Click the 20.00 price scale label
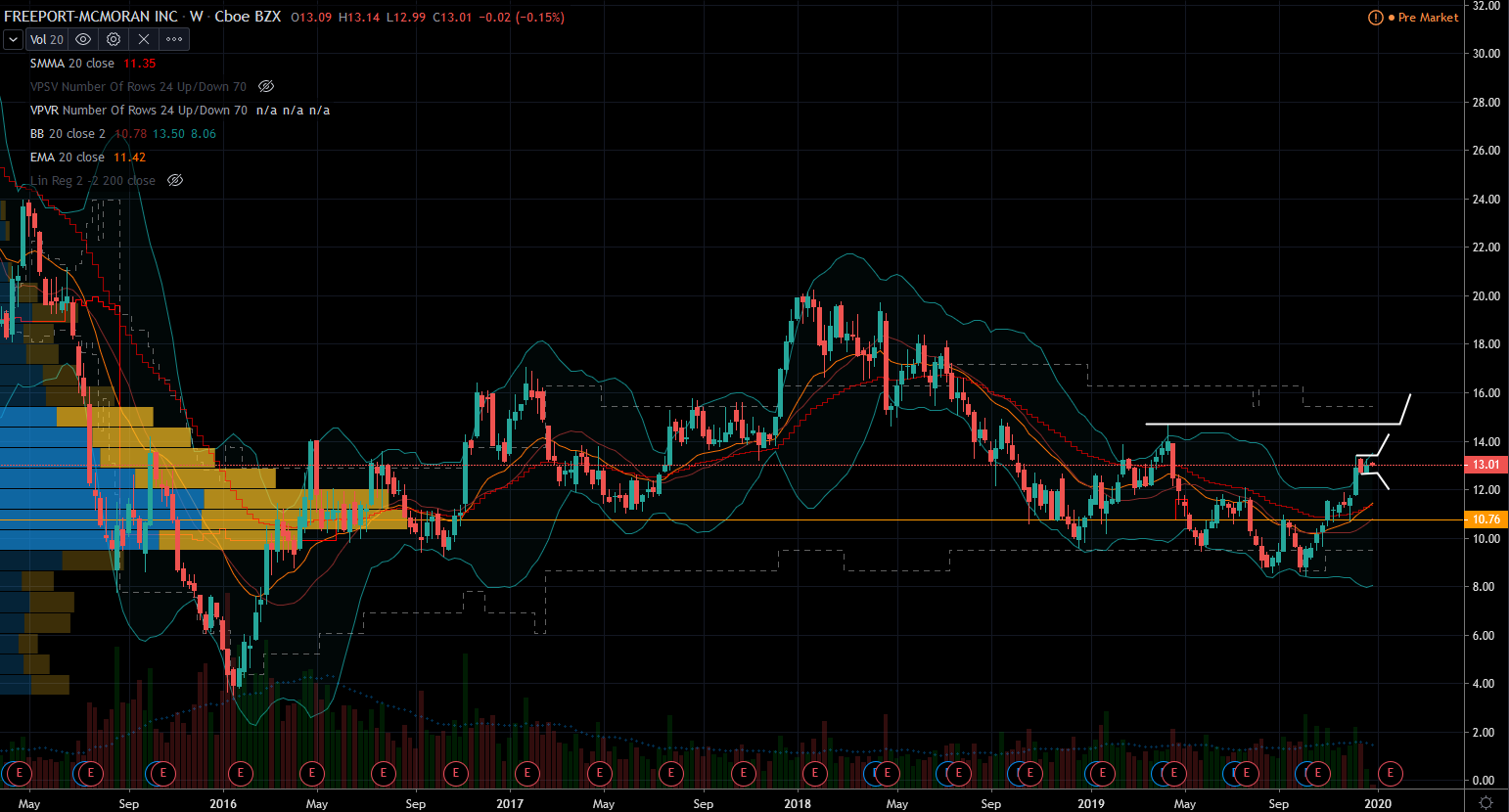 1486,295
